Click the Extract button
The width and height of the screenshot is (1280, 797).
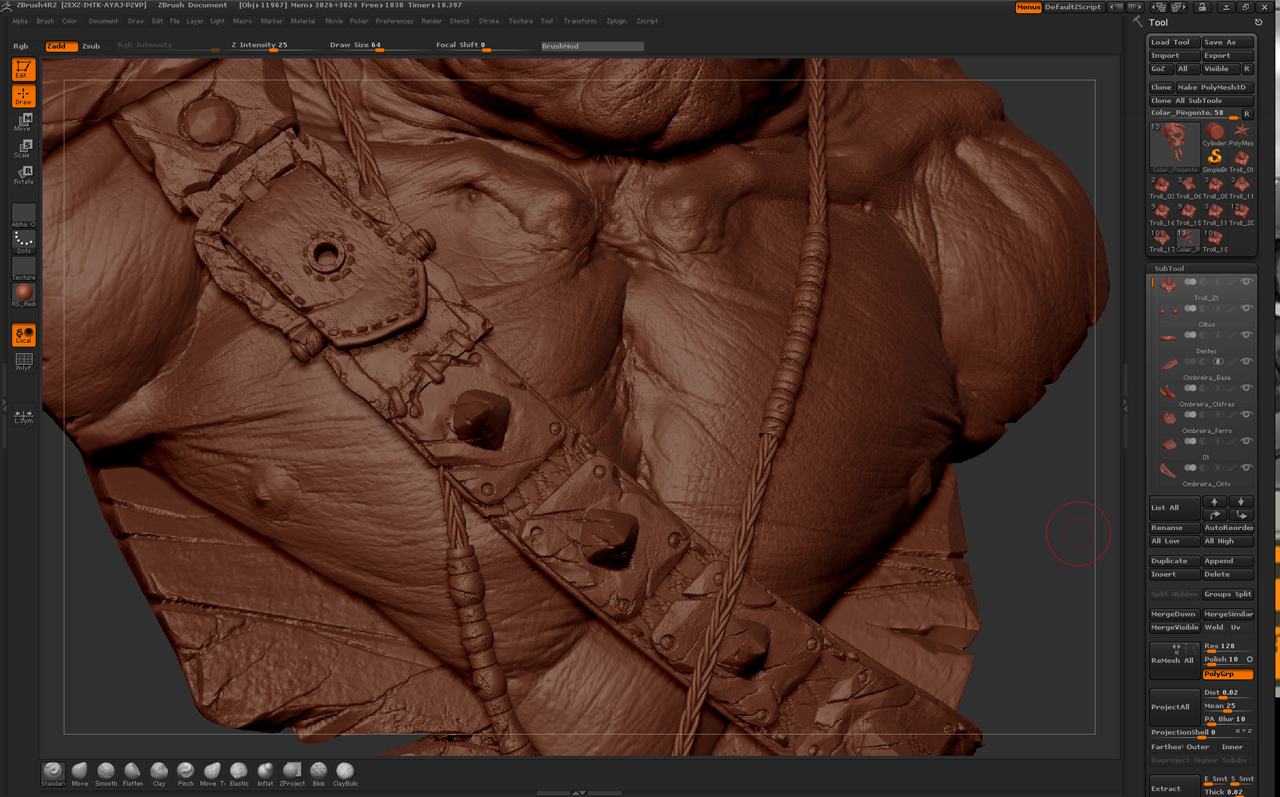point(1174,788)
